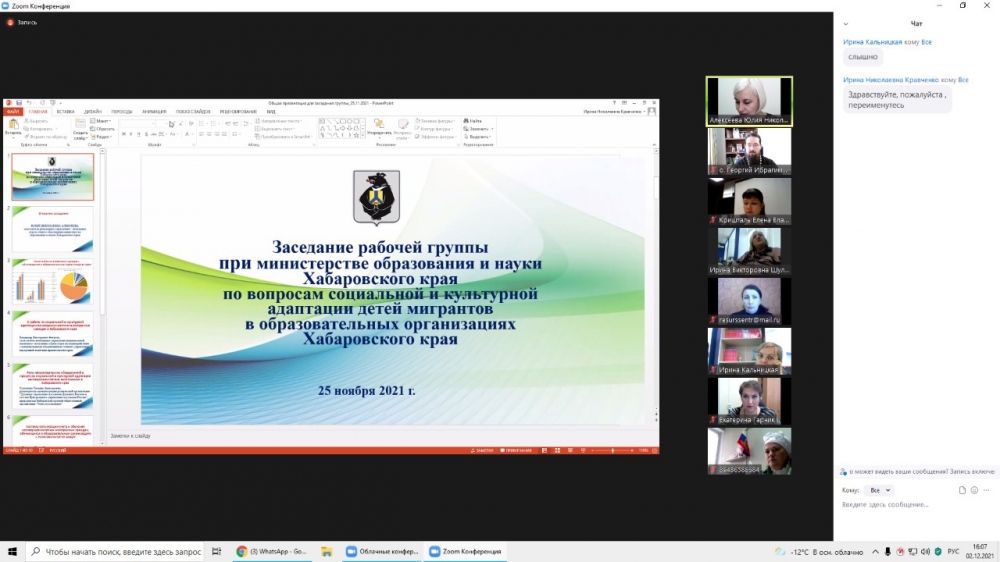Click the Windows taskbar search box

pyautogui.click(x=116, y=552)
